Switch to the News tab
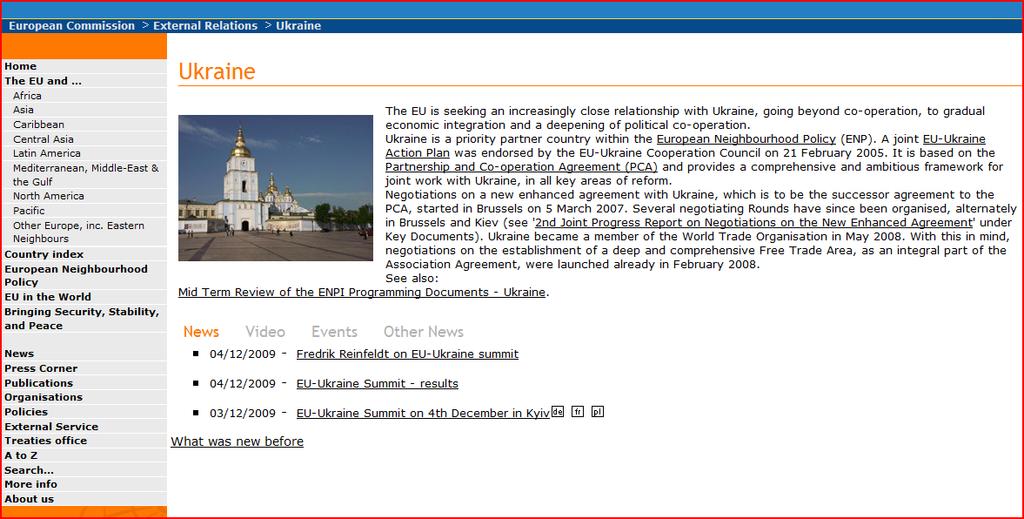 click(x=201, y=332)
